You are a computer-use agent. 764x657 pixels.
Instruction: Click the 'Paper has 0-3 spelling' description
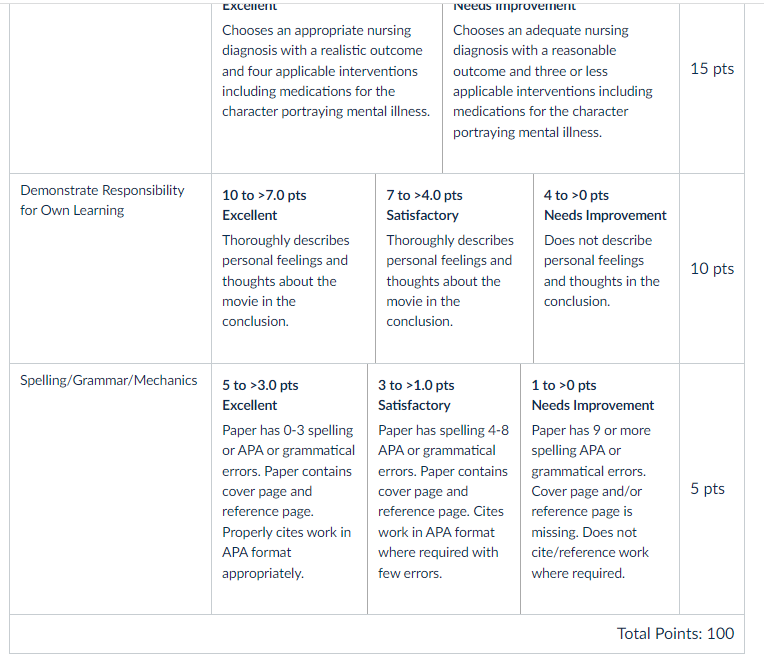[x=288, y=502]
